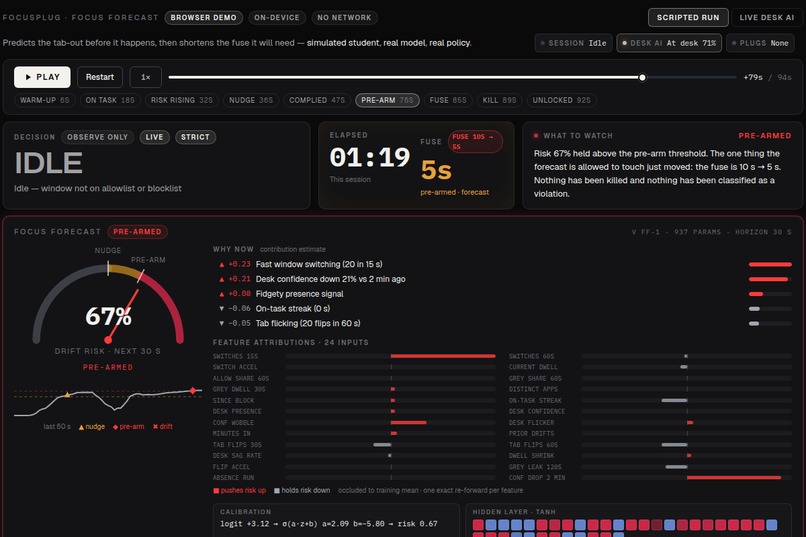Click the contribution bar for Fast window switching
This screenshot has height=537, width=806.
770,265
